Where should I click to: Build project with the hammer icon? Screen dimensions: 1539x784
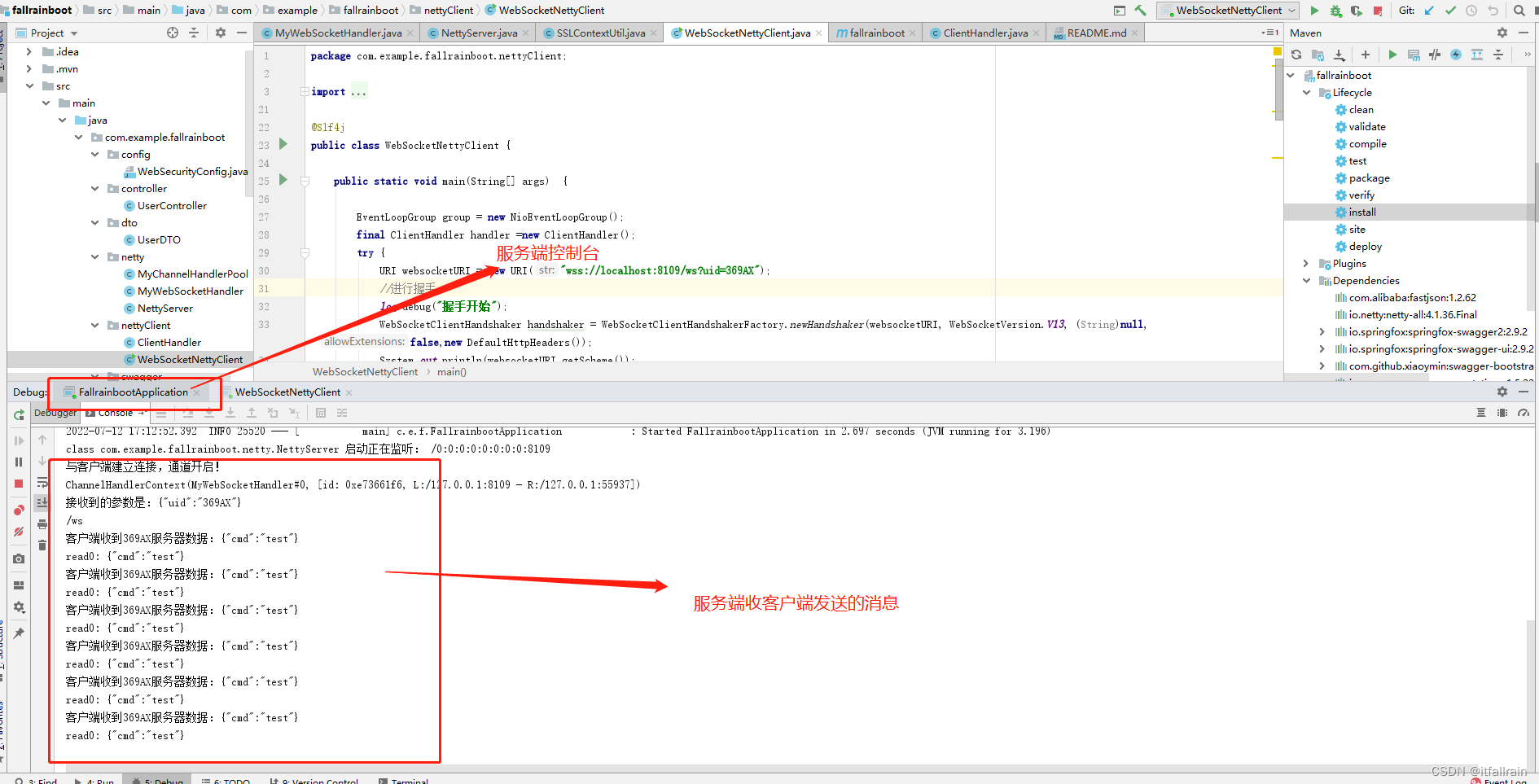[x=1141, y=11]
